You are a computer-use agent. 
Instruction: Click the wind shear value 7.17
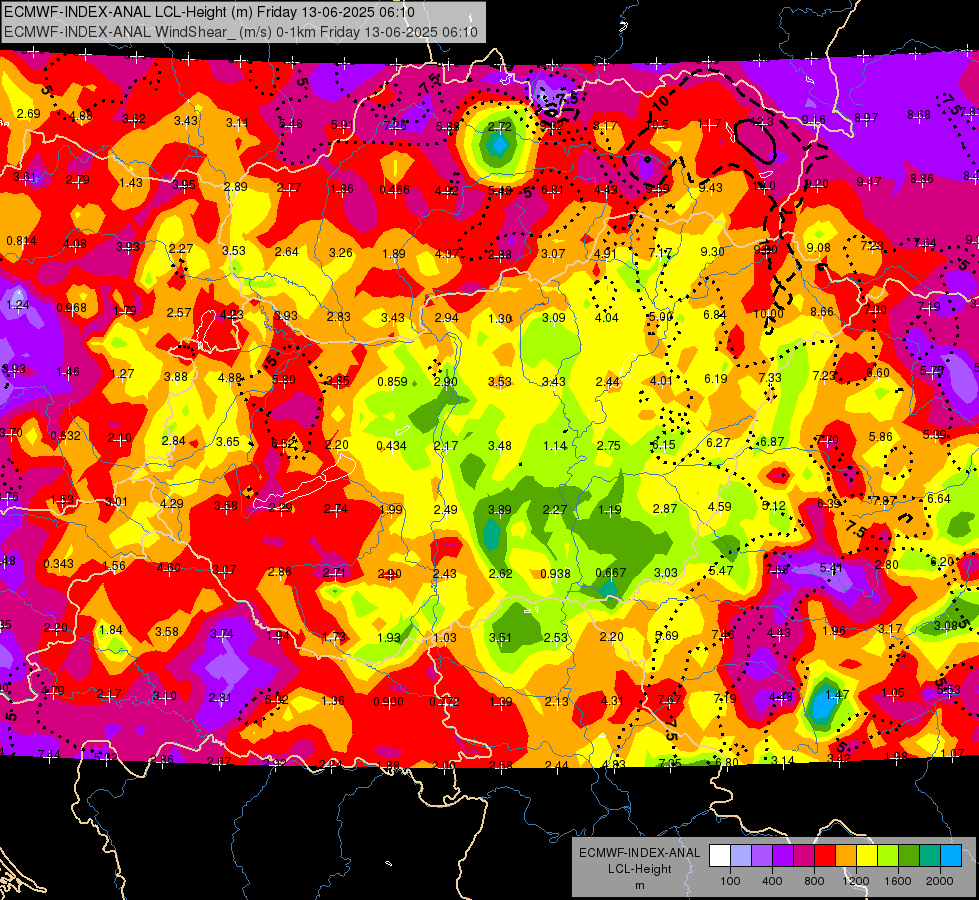(x=660, y=252)
